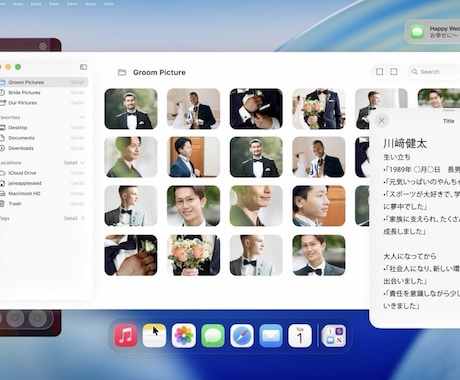Open the cufflink adjustment close-up thumbnail
This screenshot has width=460, height=380.
click(x=256, y=109)
